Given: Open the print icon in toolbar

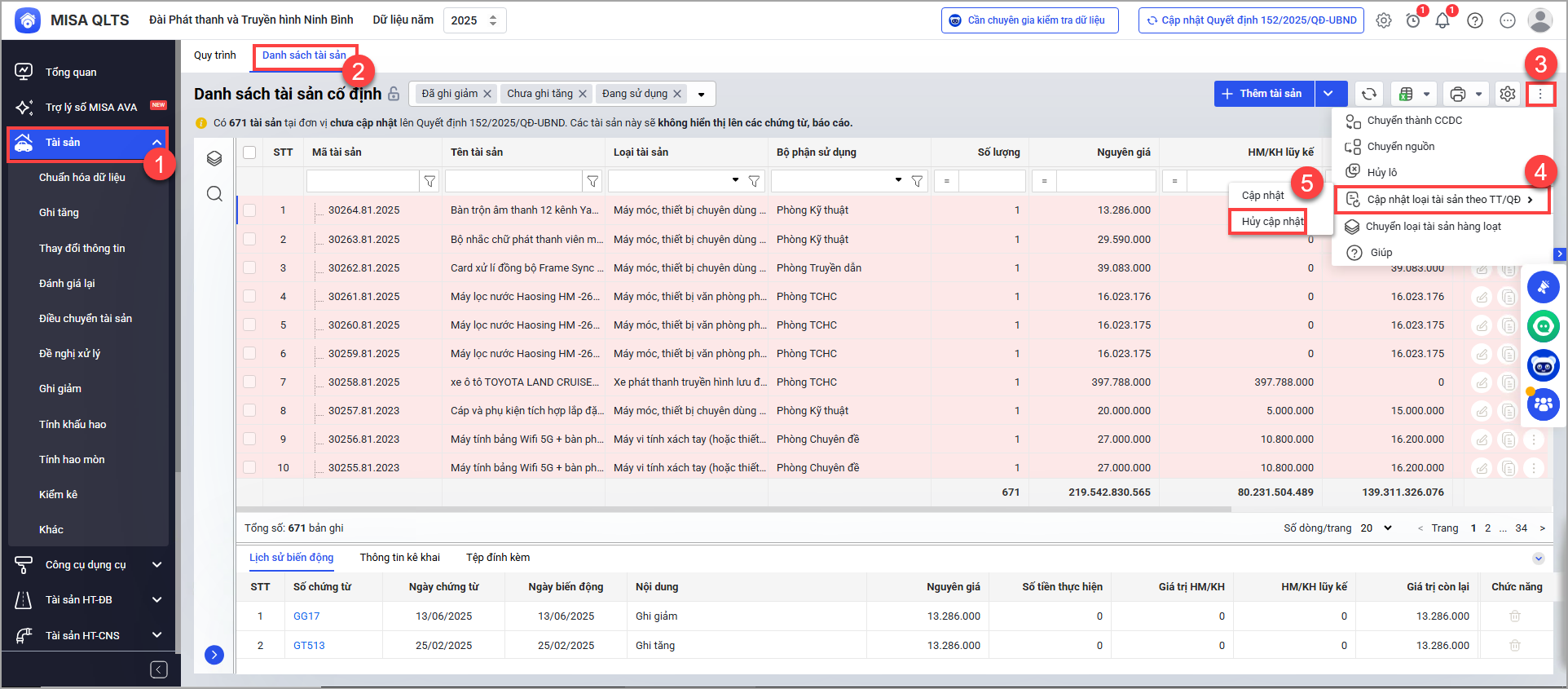Looking at the screenshot, I should (1457, 94).
